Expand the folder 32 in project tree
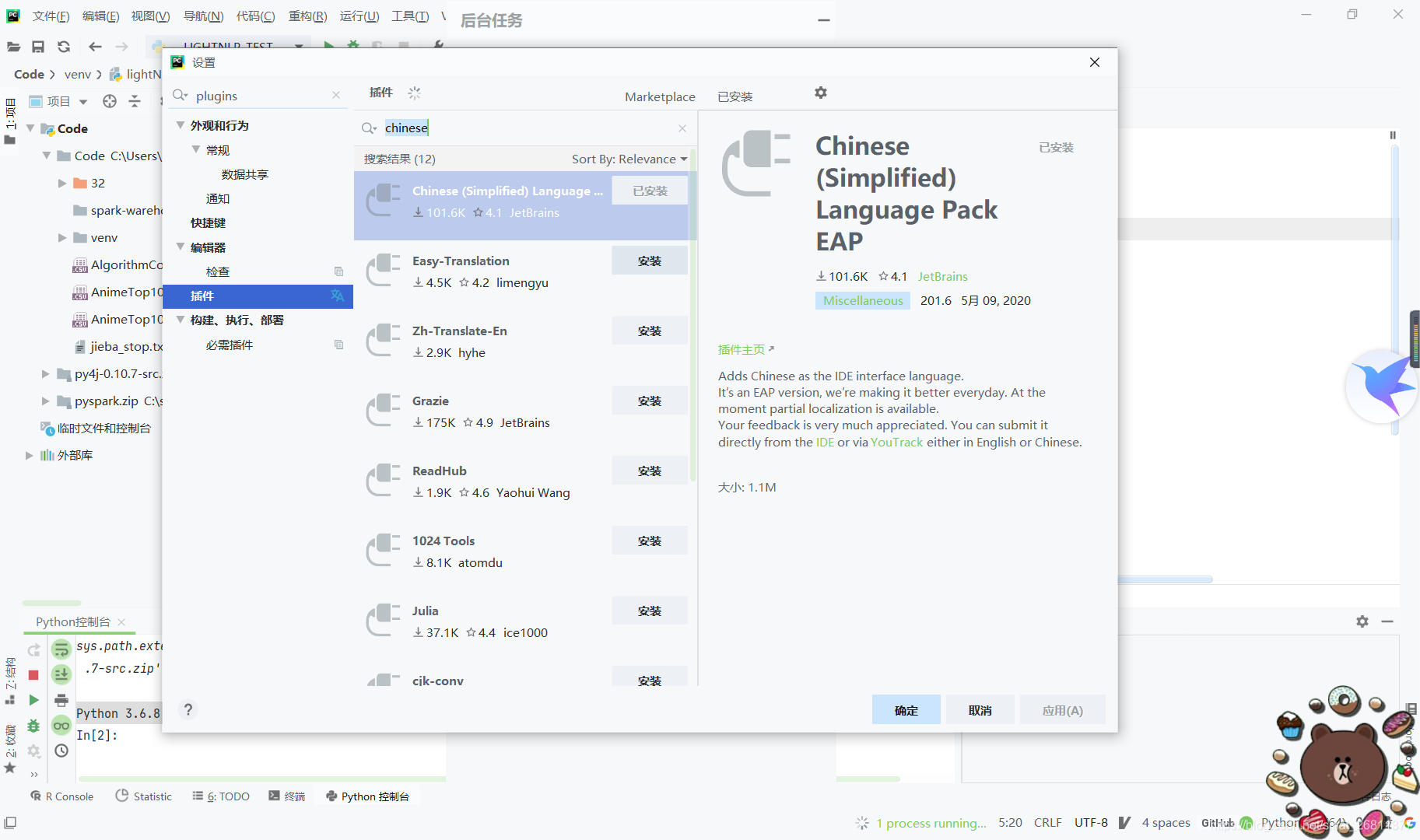The width and height of the screenshot is (1420, 840). tap(62, 183)
